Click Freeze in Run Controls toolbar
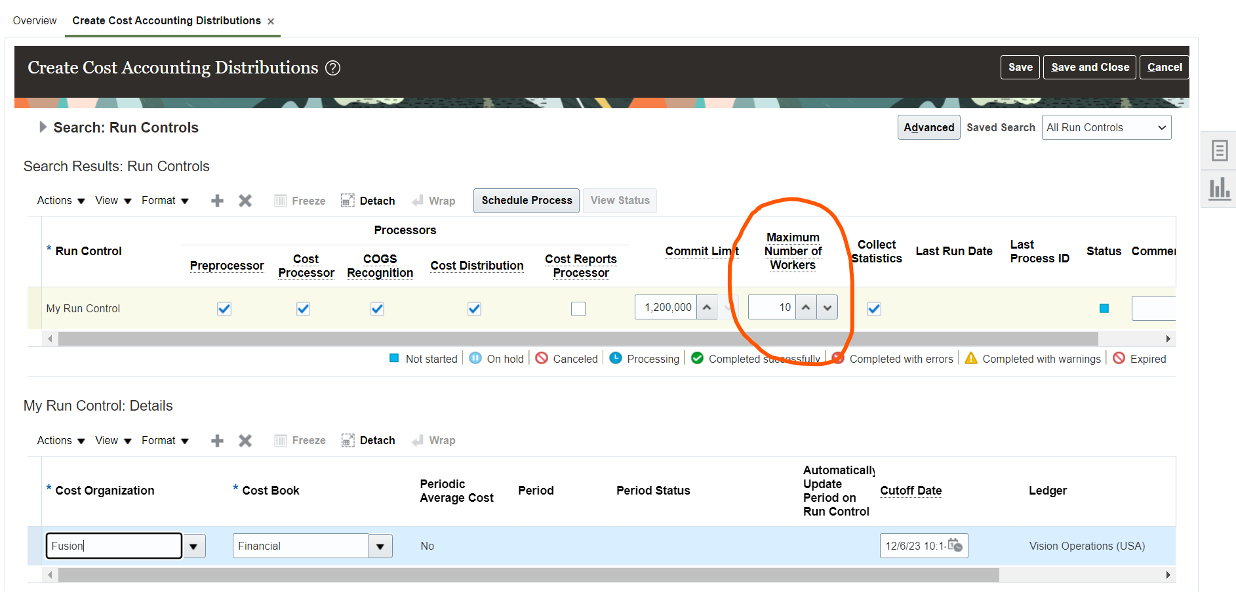 coord(300,201)
